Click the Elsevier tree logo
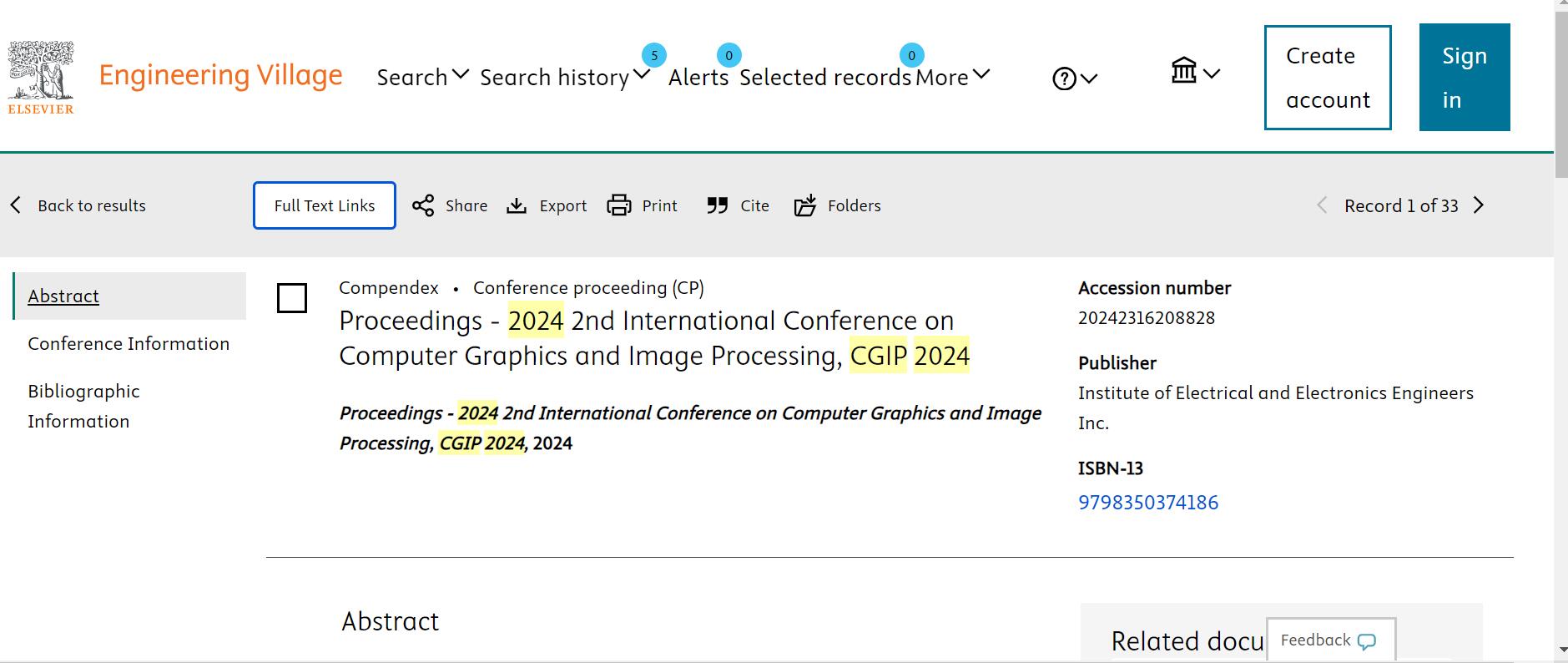This screenshot has height=663, width=1568. [x=41, y=77]
